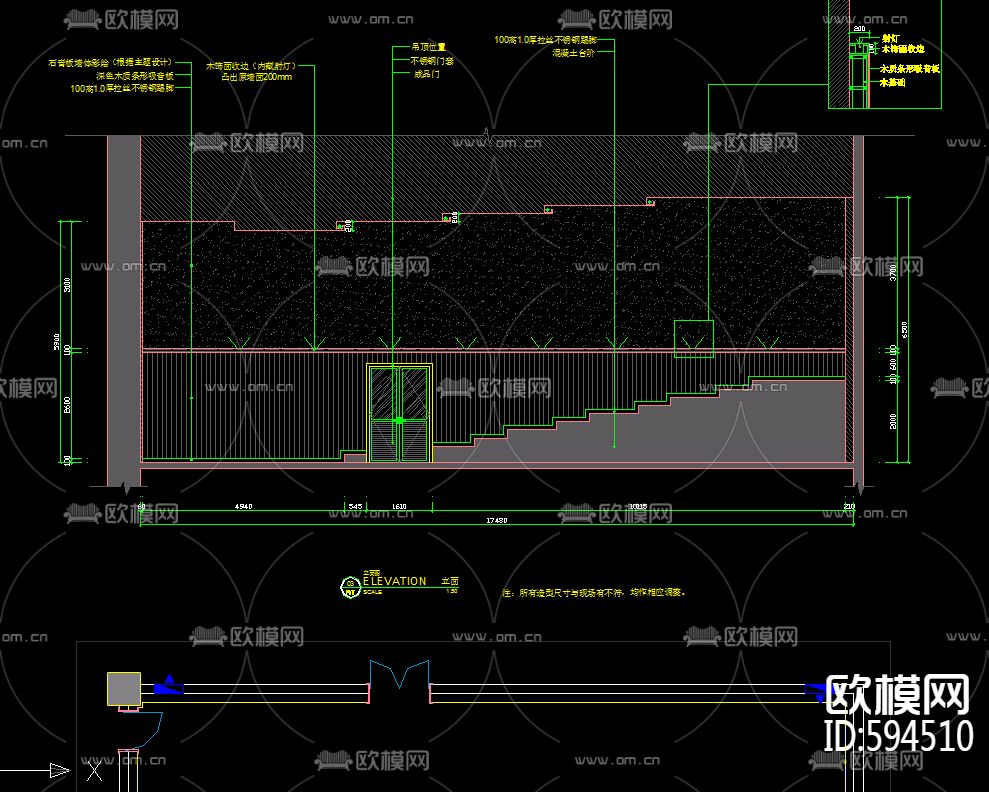Screen dimensions: 989x792
Task: Click the 6500 overall height dimension
Action: point(905,330)
